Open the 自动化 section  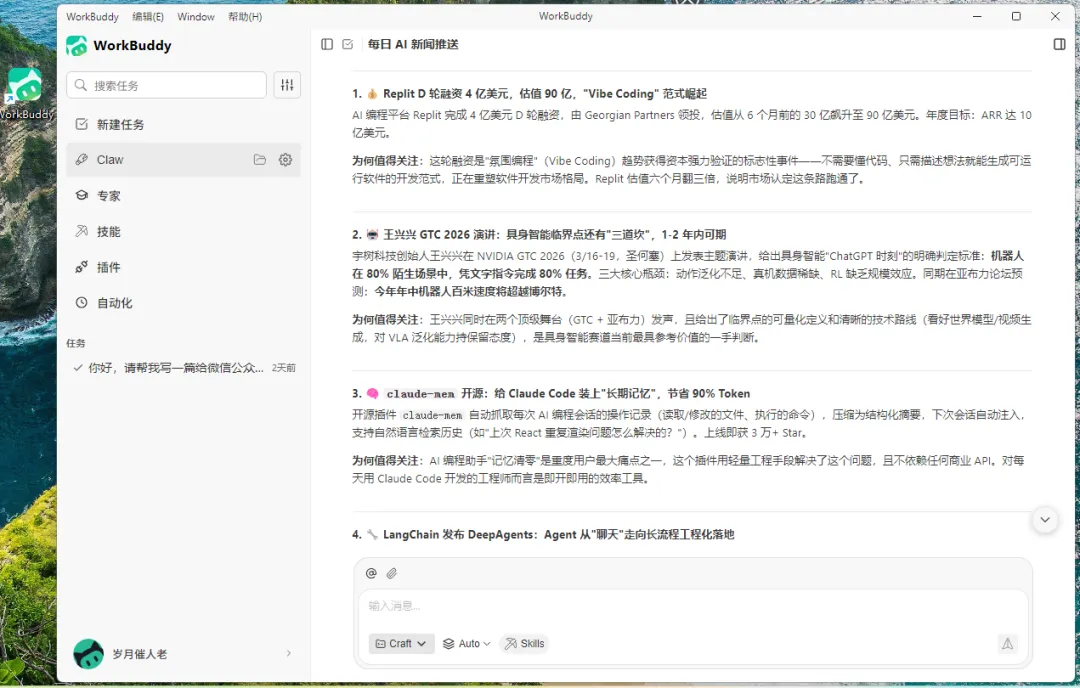coord(183,303)
